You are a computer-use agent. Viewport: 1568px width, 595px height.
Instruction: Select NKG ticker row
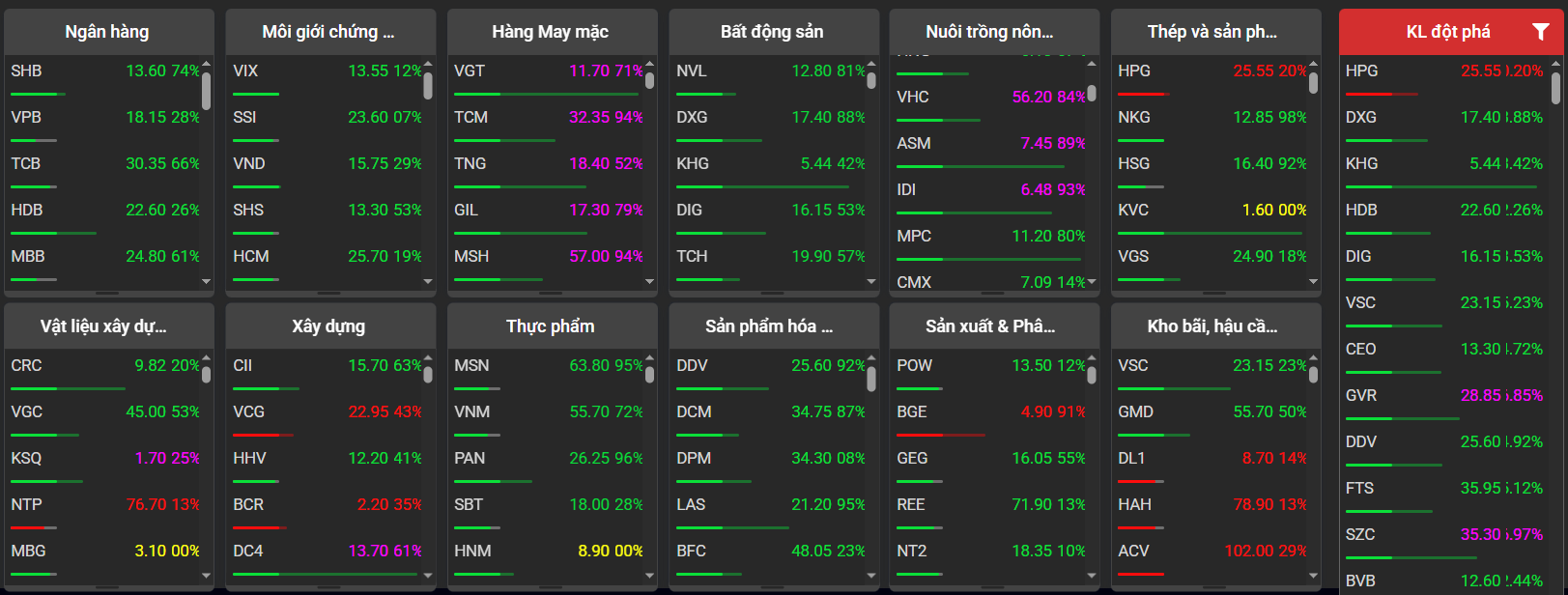pyautogui.click(x=1212, y=124)
